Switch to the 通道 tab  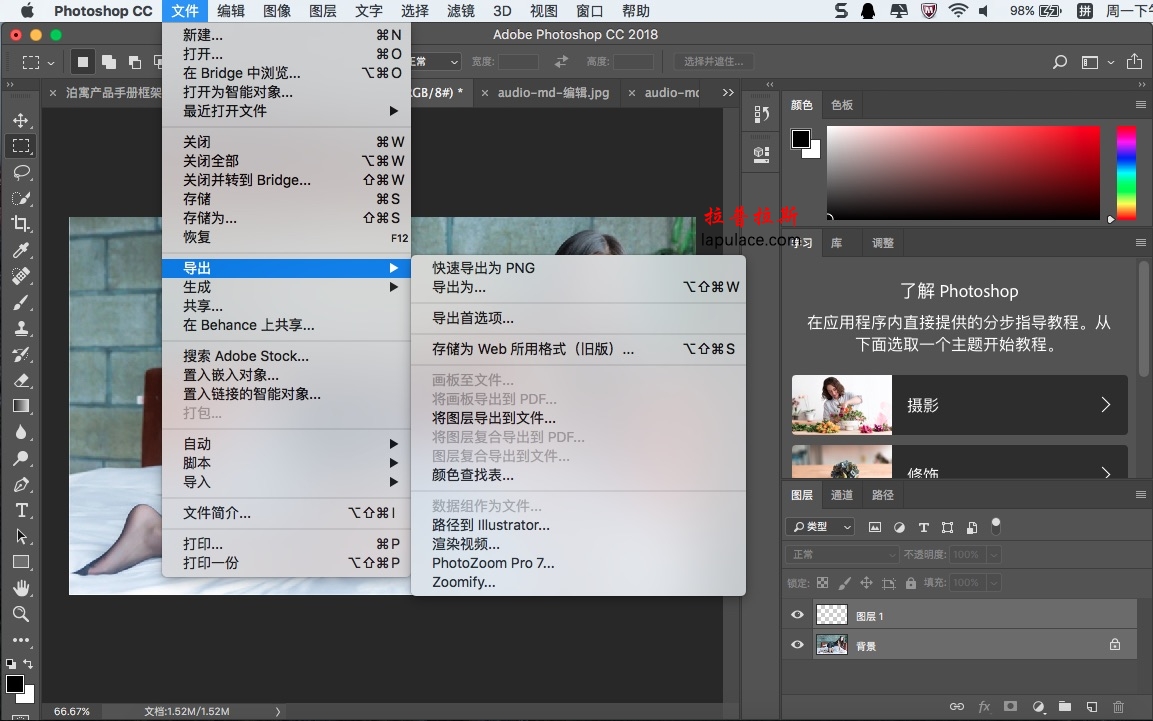click(842, 495)
